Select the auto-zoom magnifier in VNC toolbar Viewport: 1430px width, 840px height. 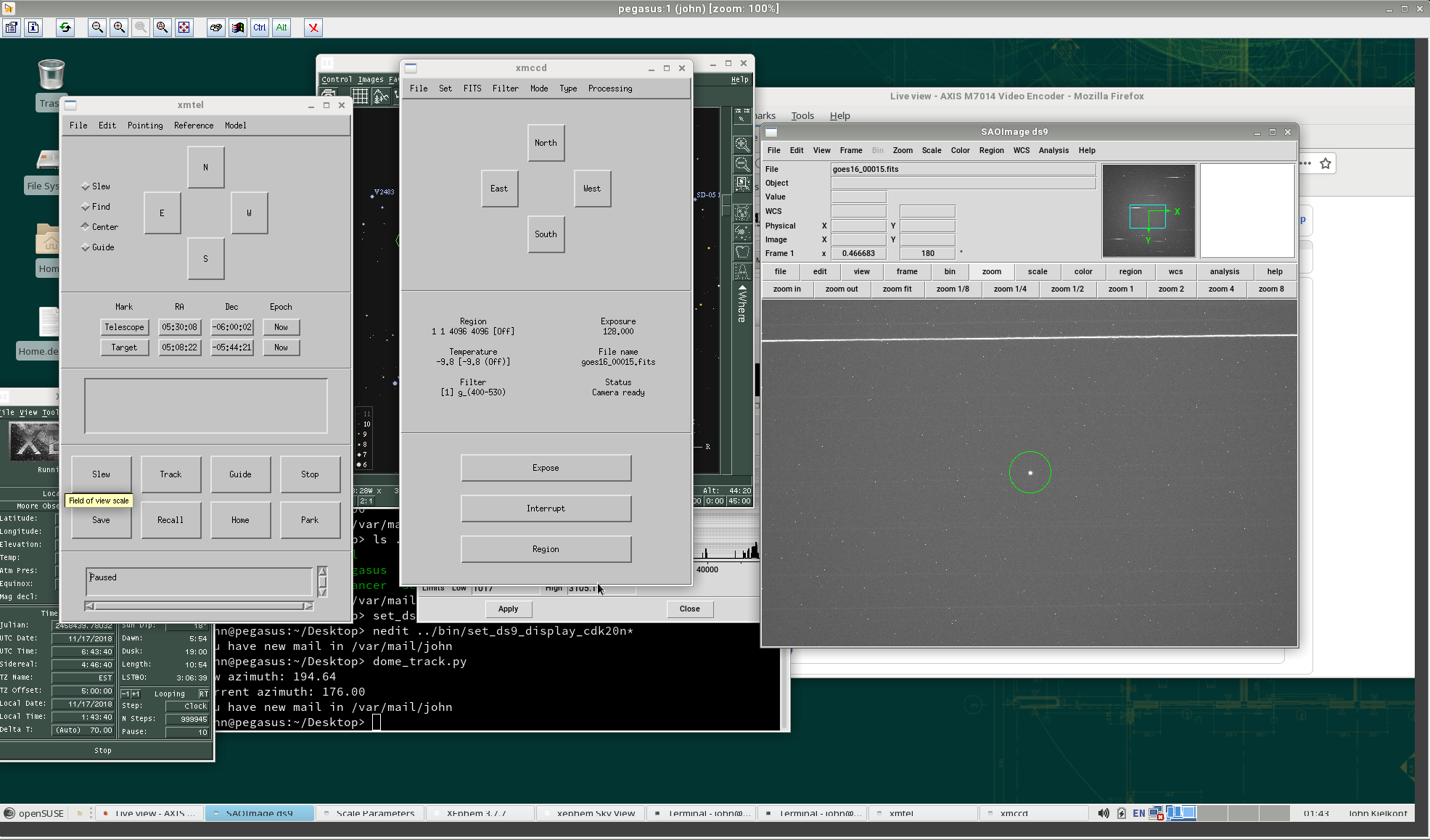(x=163, y=28)
